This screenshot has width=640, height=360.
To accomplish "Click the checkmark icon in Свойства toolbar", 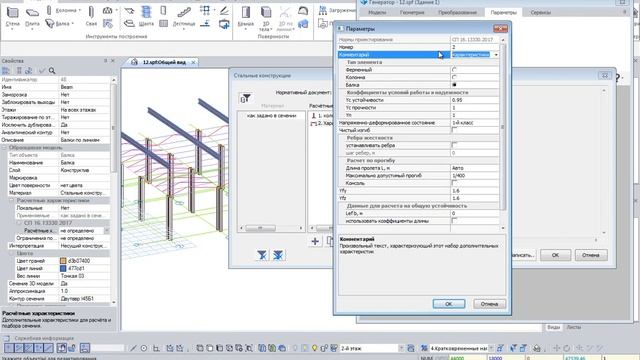I will [x=42, y=71].
